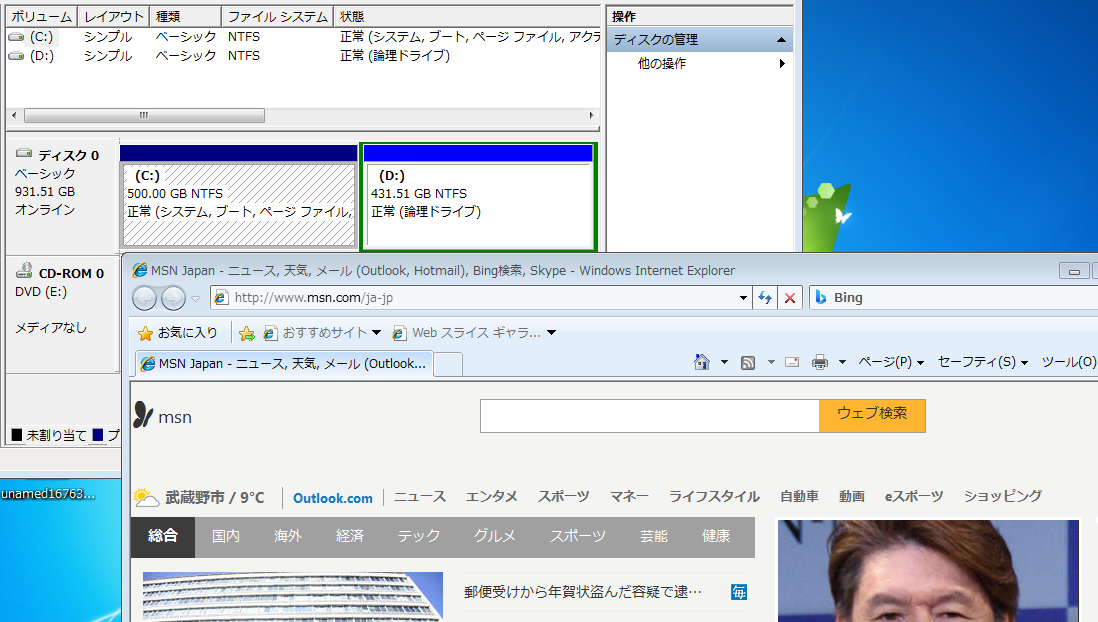
Task: Click the Add to Favorites Bar star icon
Action: coord(246,333)
